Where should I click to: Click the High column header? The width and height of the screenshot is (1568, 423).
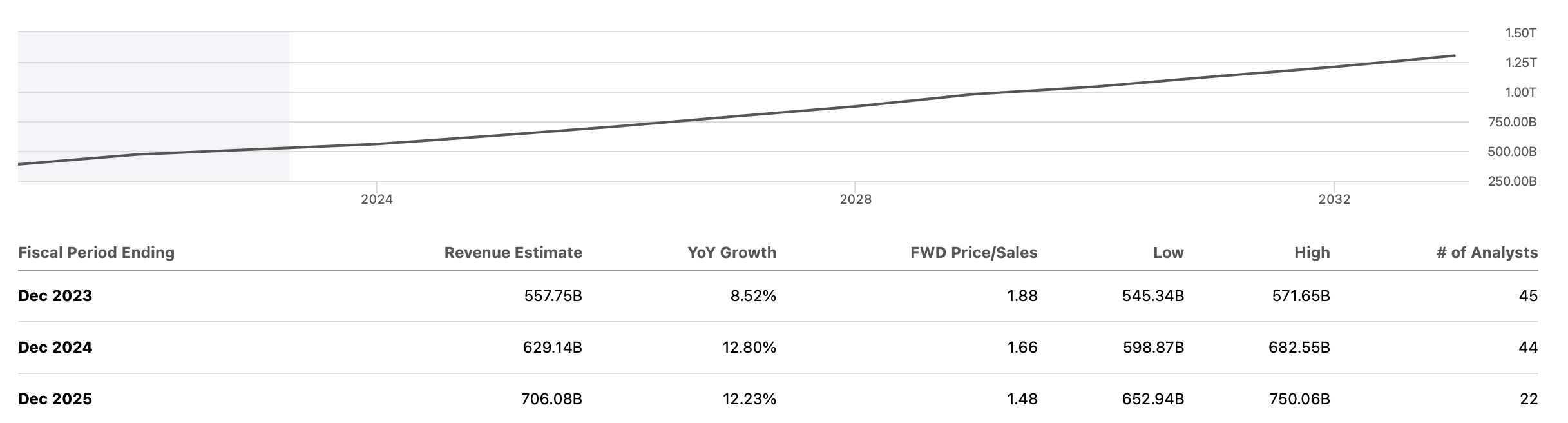click(1312, 253)
